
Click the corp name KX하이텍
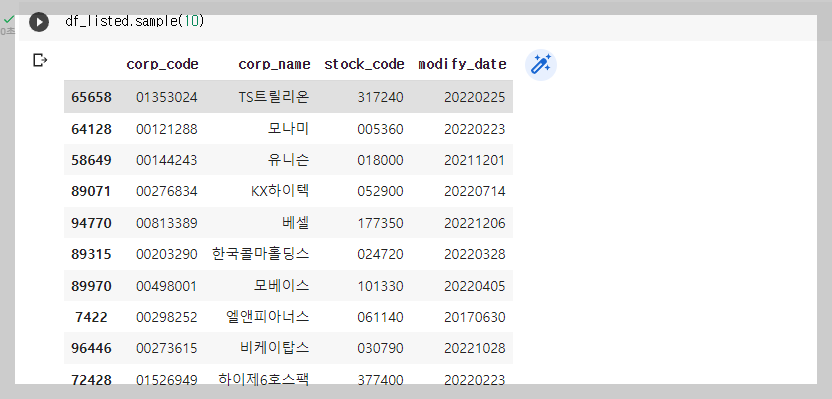281,191
